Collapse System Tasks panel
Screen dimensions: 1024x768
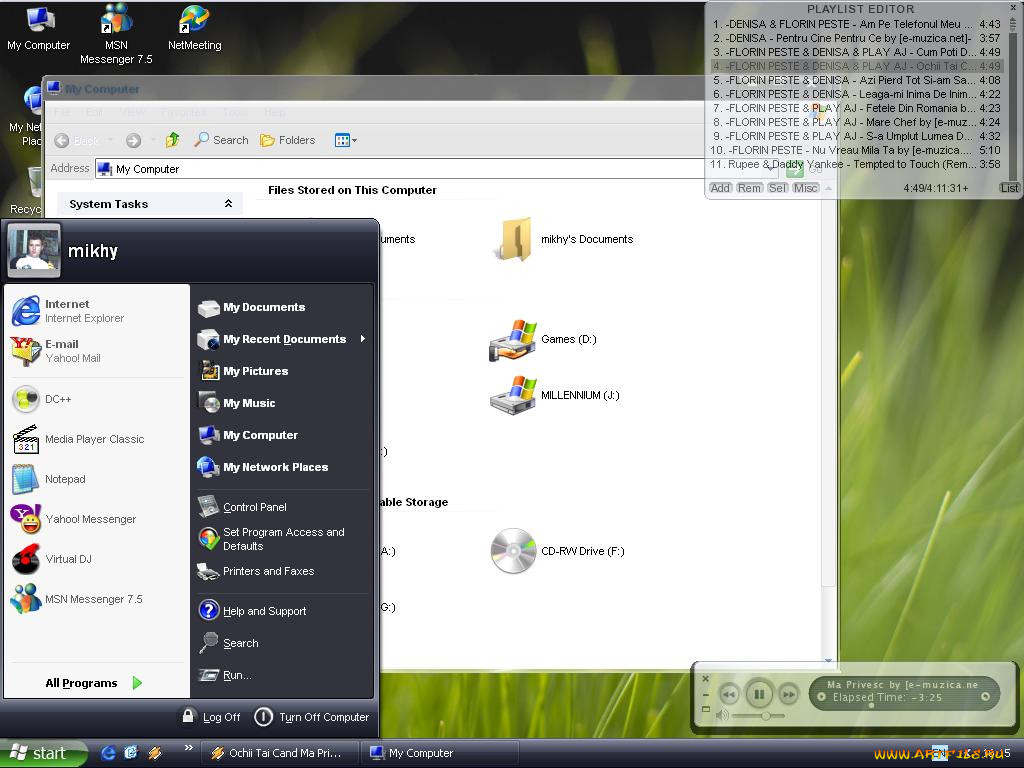click(228, 204)
